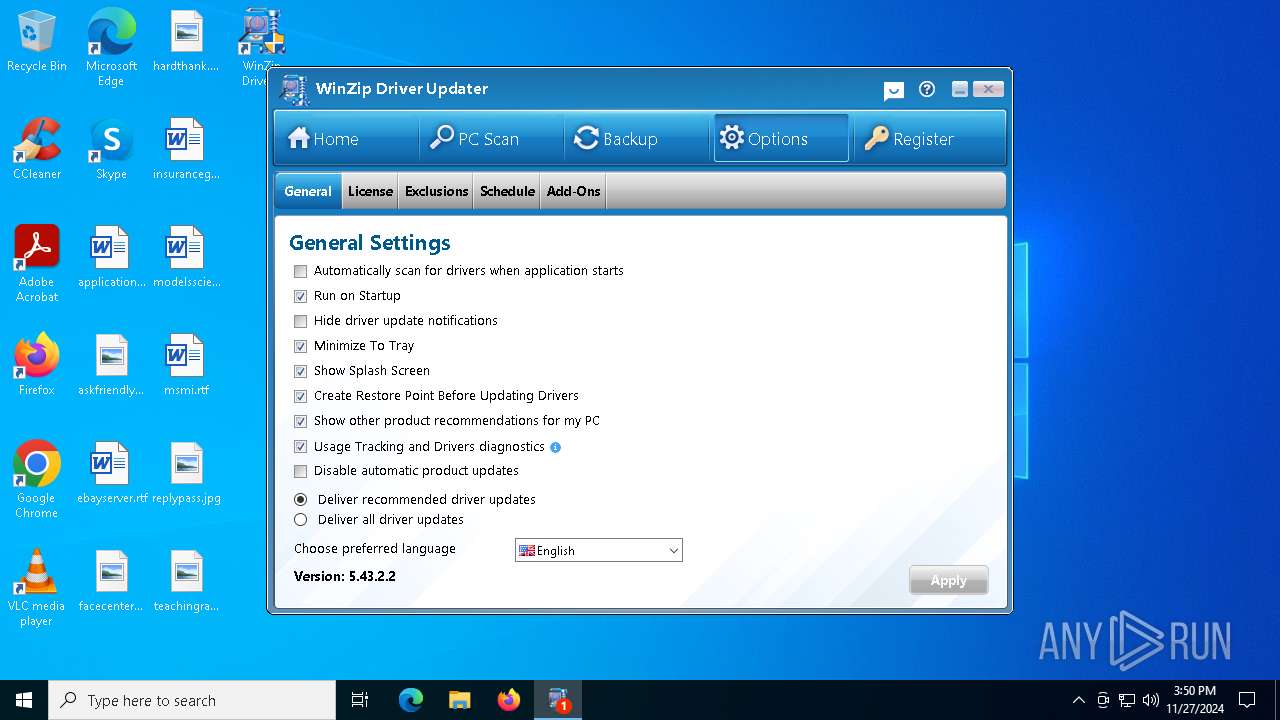Switch to the Add-Ons tab

[x=574, y=191]
